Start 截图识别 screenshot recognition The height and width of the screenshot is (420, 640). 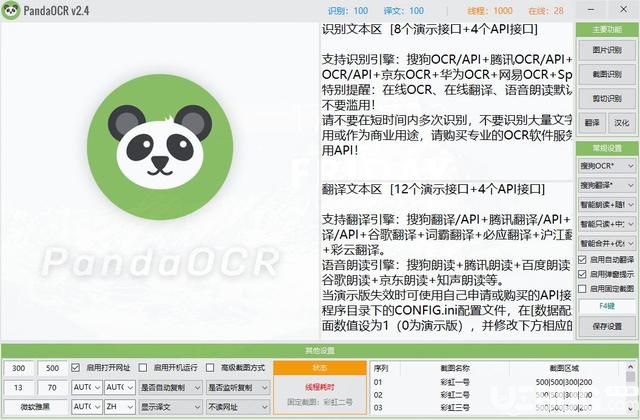pos(607,74)
